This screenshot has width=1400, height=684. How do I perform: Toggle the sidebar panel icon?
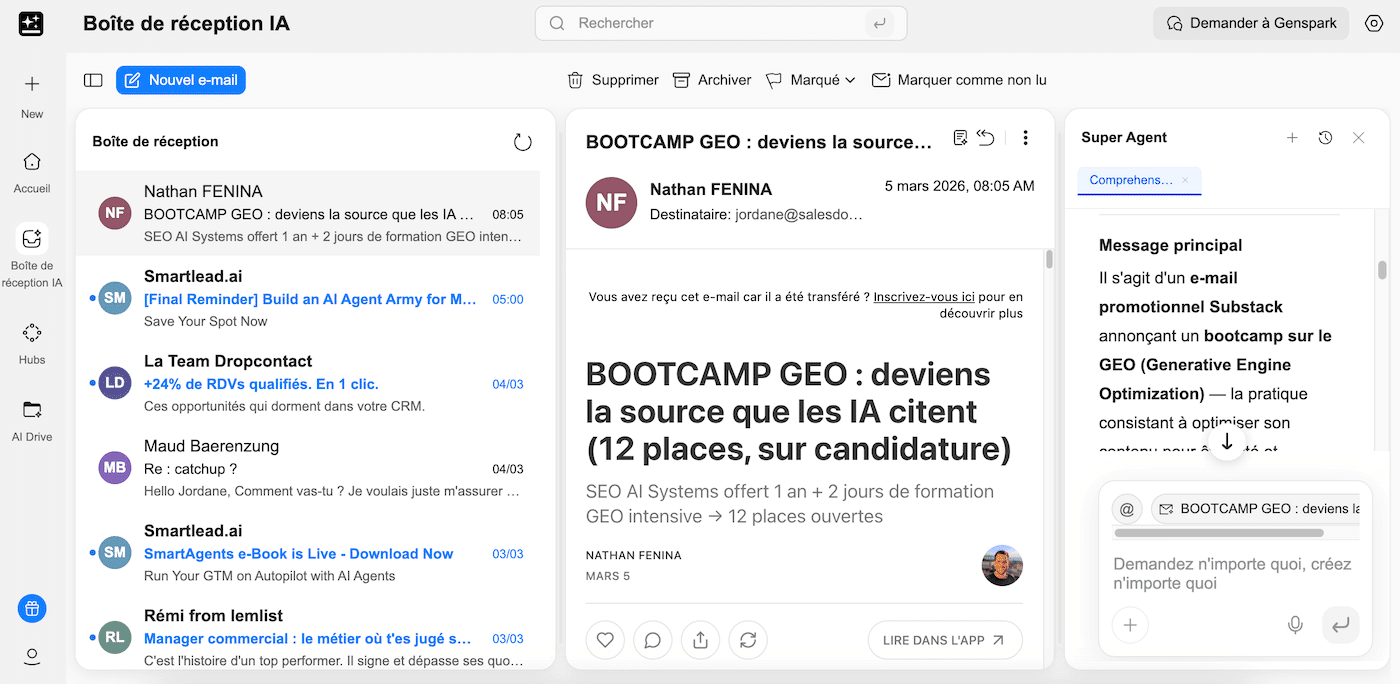tap(93, 80)
